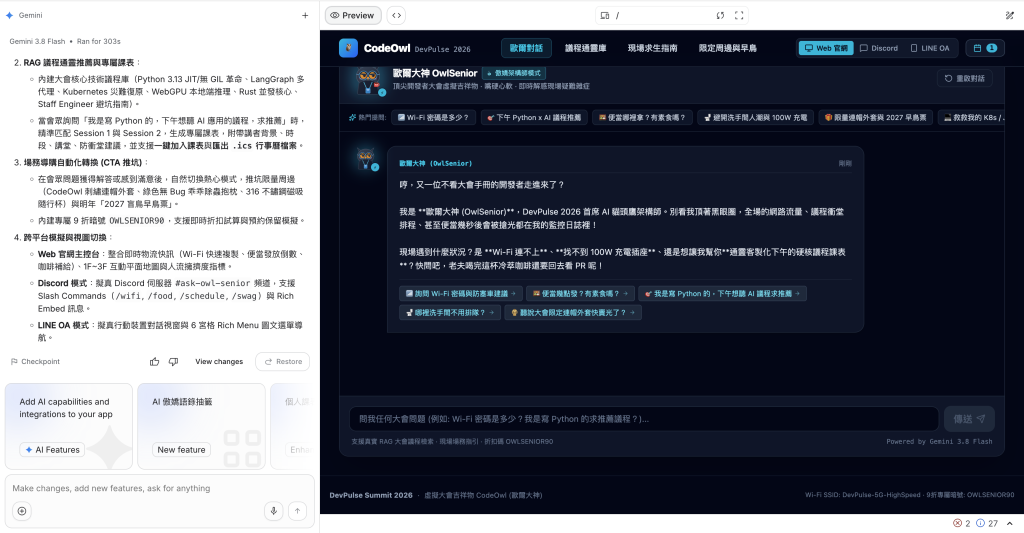Click the info count indicator showing 27
The image size is (1024, 533).
click(x=987, y=523)
